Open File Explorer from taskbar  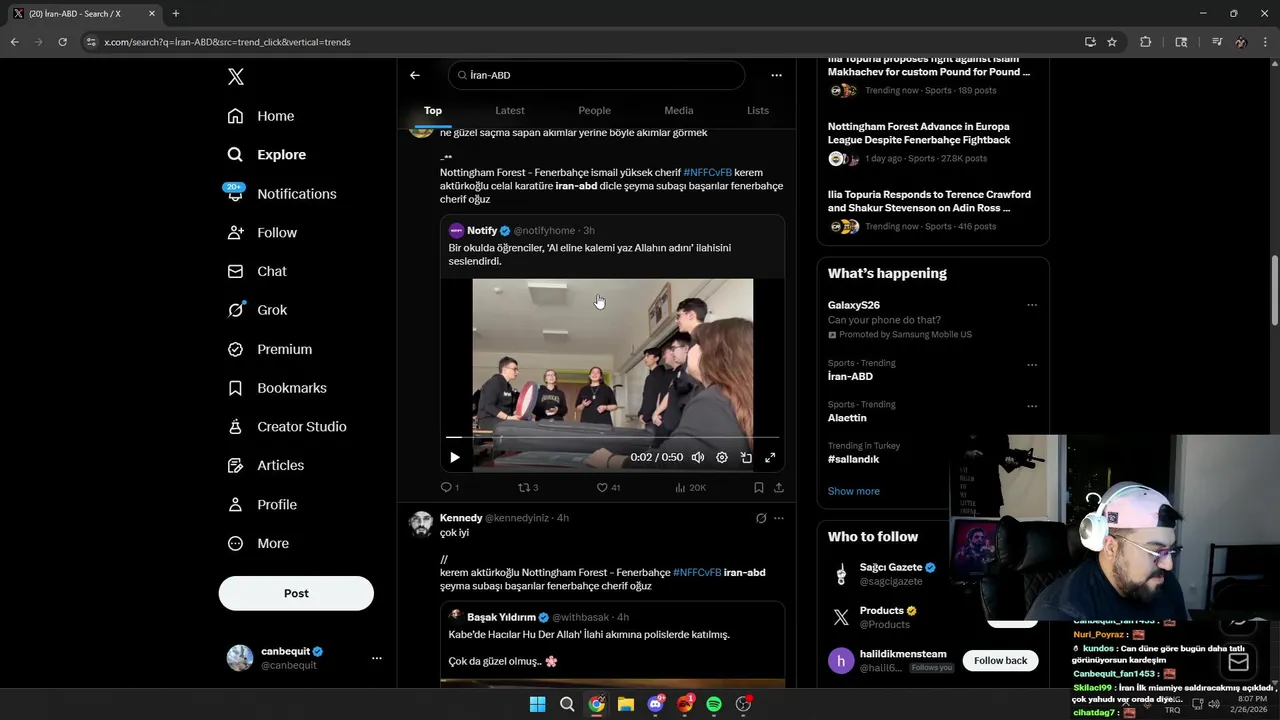pos(626,704)
